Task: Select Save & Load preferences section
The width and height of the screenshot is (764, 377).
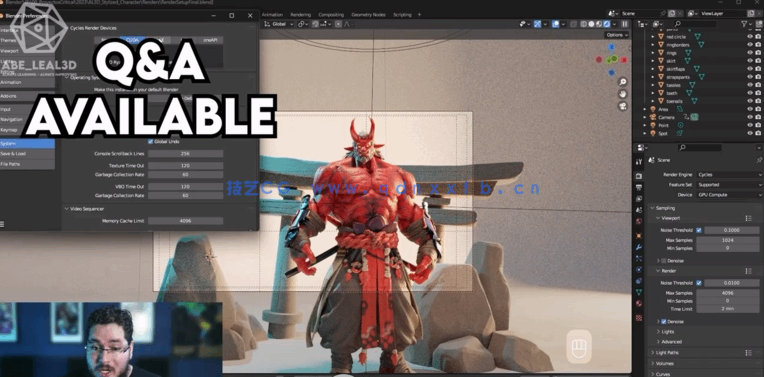Action: (27, 153)
